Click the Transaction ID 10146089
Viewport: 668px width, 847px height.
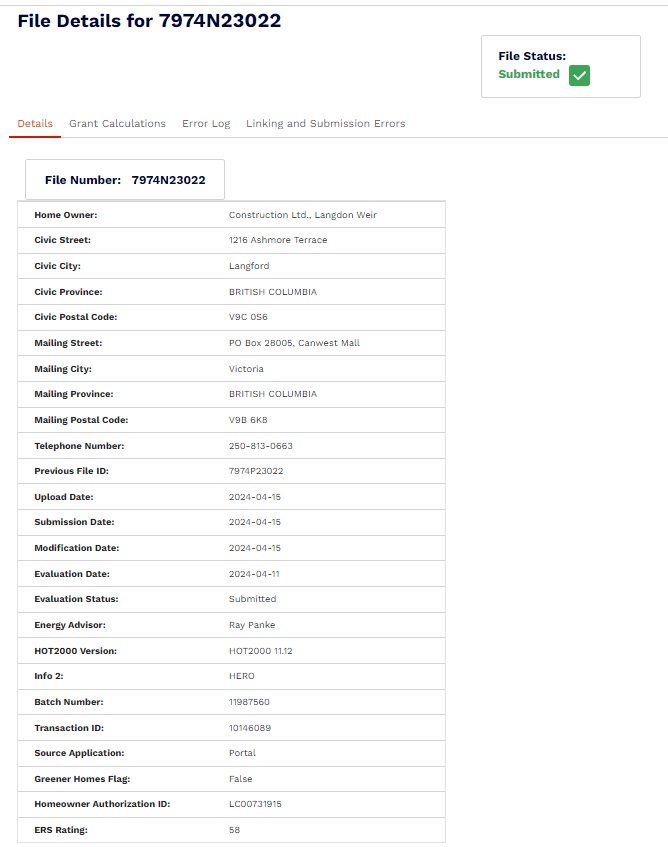point(250,728)
